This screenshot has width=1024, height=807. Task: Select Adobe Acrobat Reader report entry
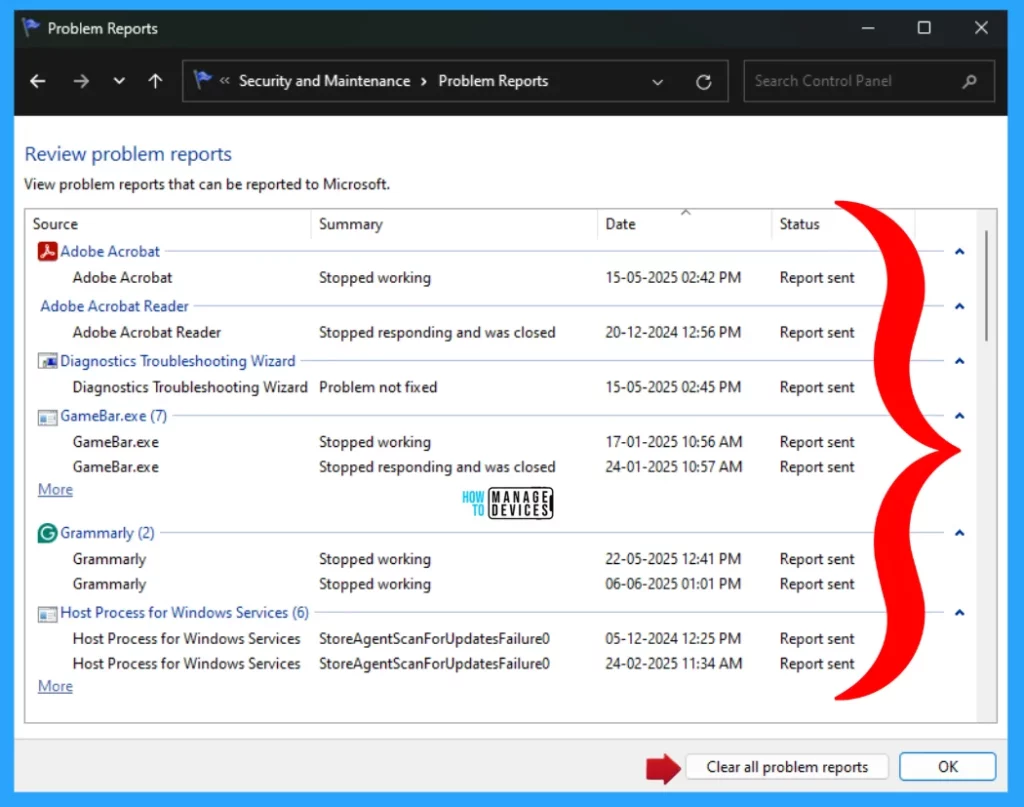click(464, 332)
